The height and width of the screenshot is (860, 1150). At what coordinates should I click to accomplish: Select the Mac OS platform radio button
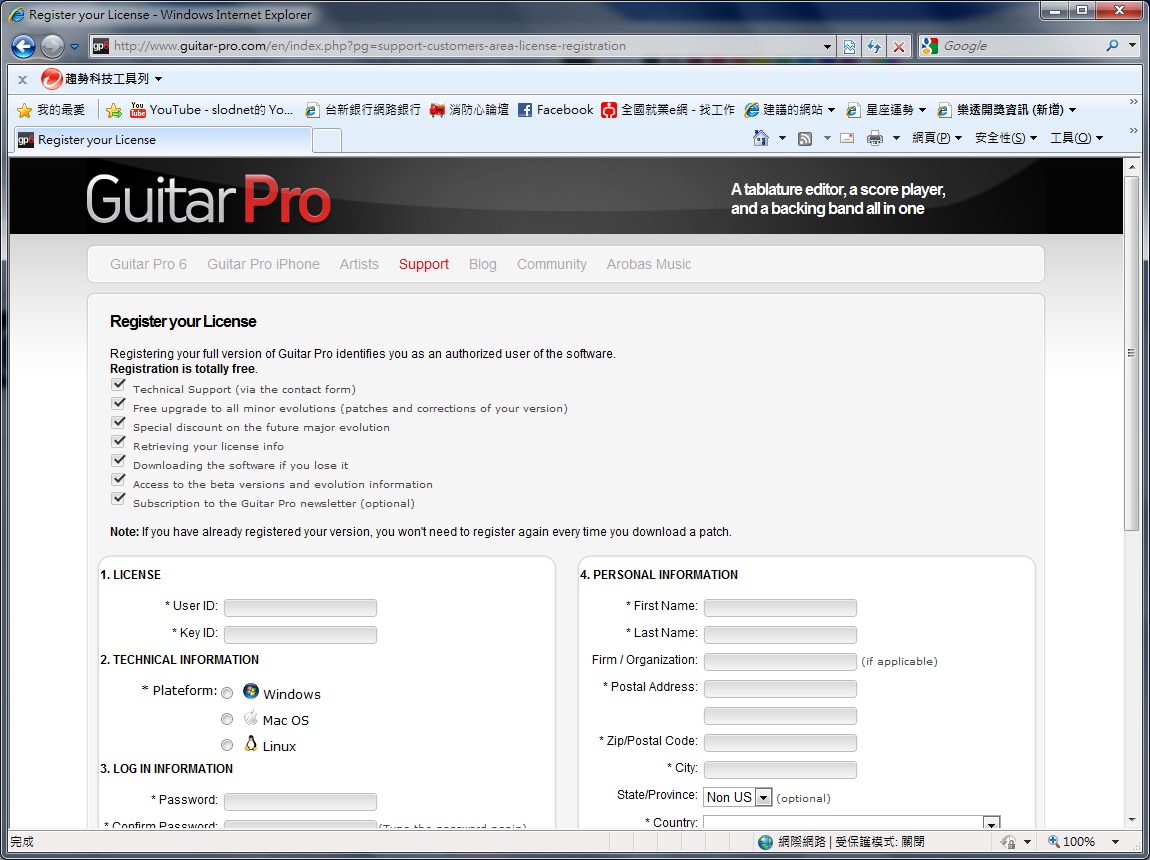[227, 719]
